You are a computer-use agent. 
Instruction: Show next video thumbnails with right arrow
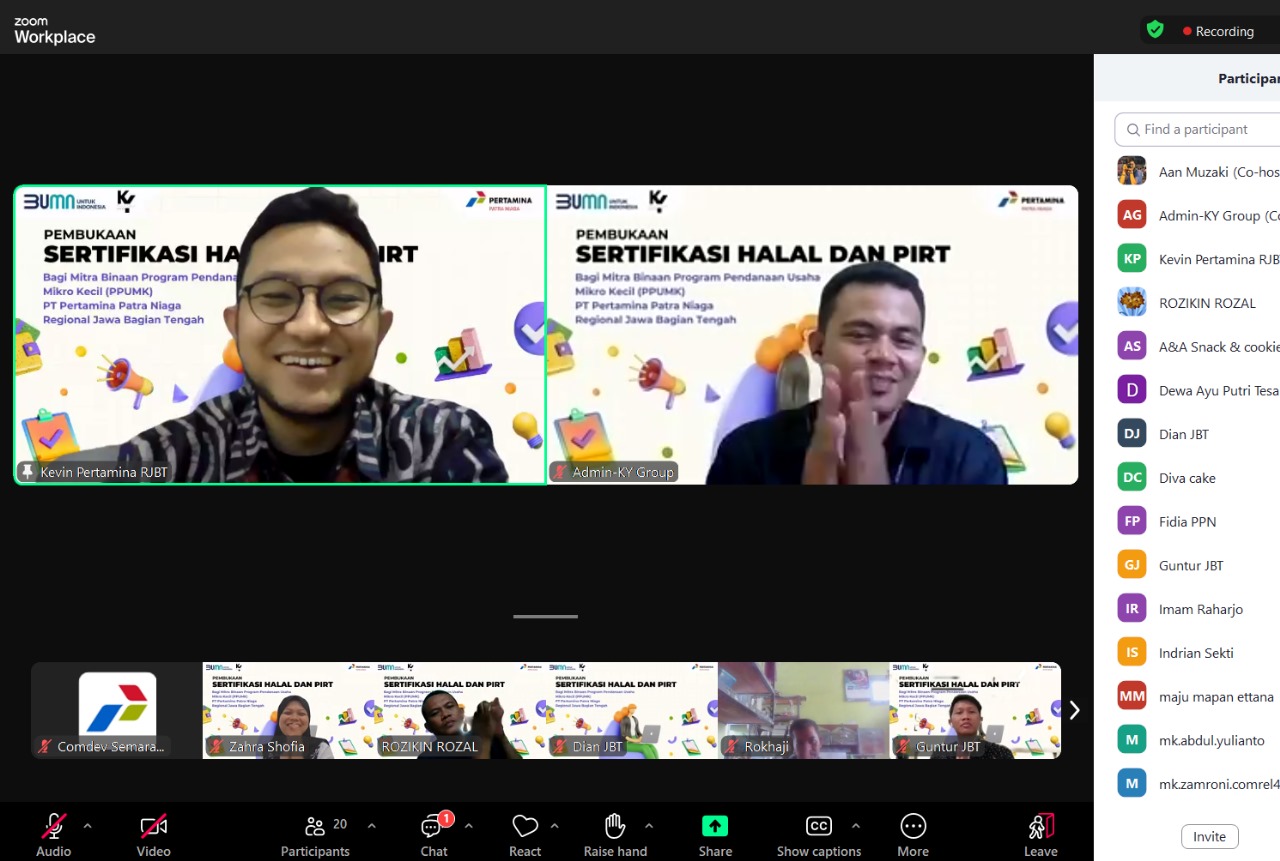[x=1074, y=710]
